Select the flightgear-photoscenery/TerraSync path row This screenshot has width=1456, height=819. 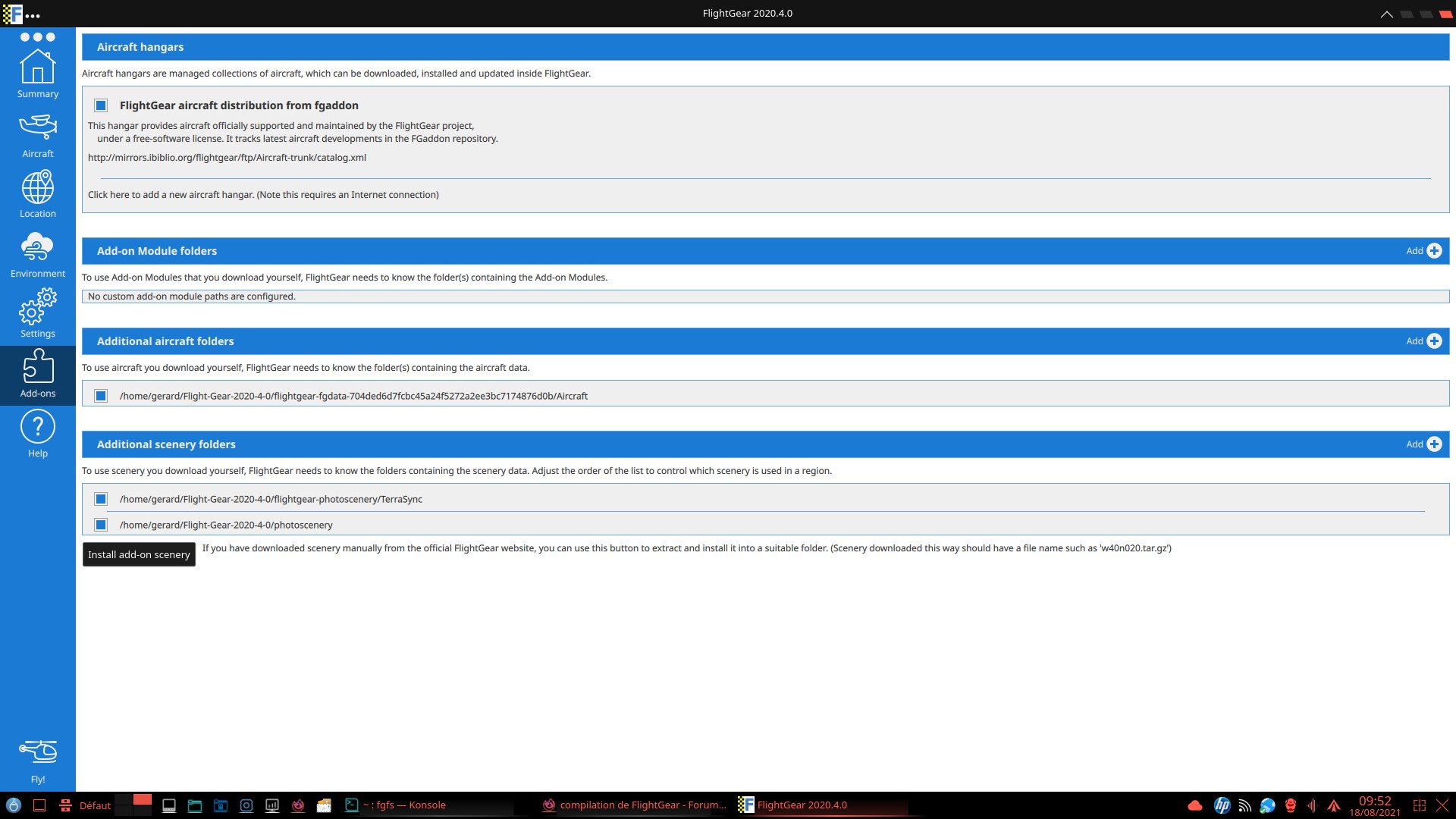[765, 499]
